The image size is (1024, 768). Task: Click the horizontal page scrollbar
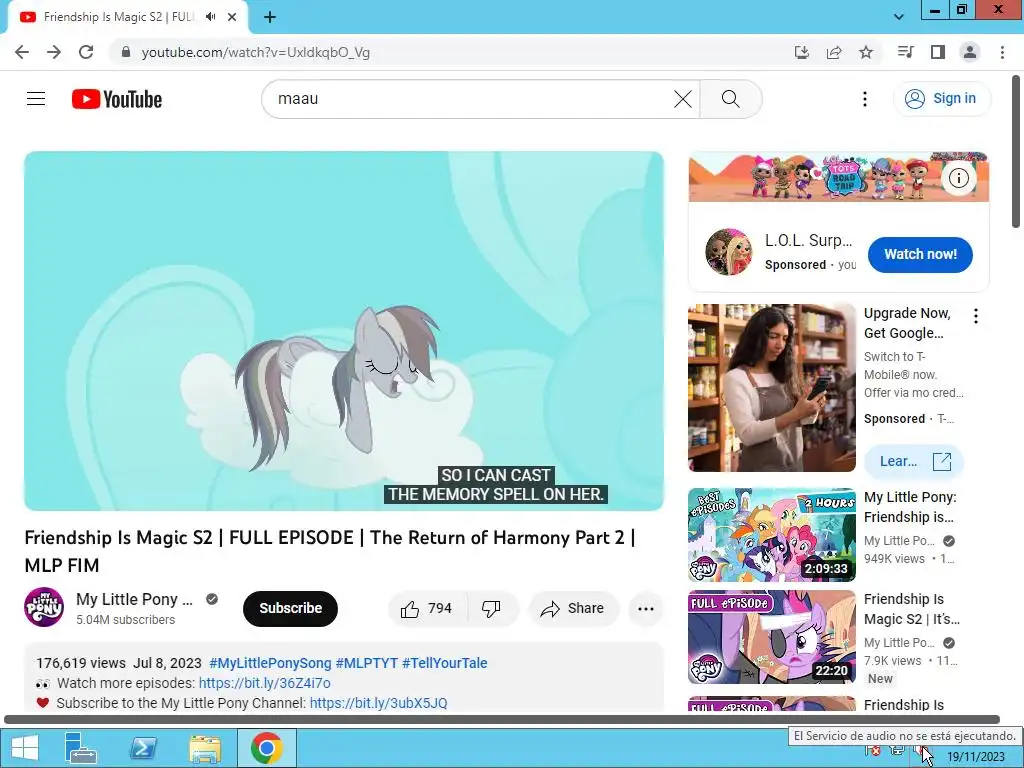(x=502, y=720)
